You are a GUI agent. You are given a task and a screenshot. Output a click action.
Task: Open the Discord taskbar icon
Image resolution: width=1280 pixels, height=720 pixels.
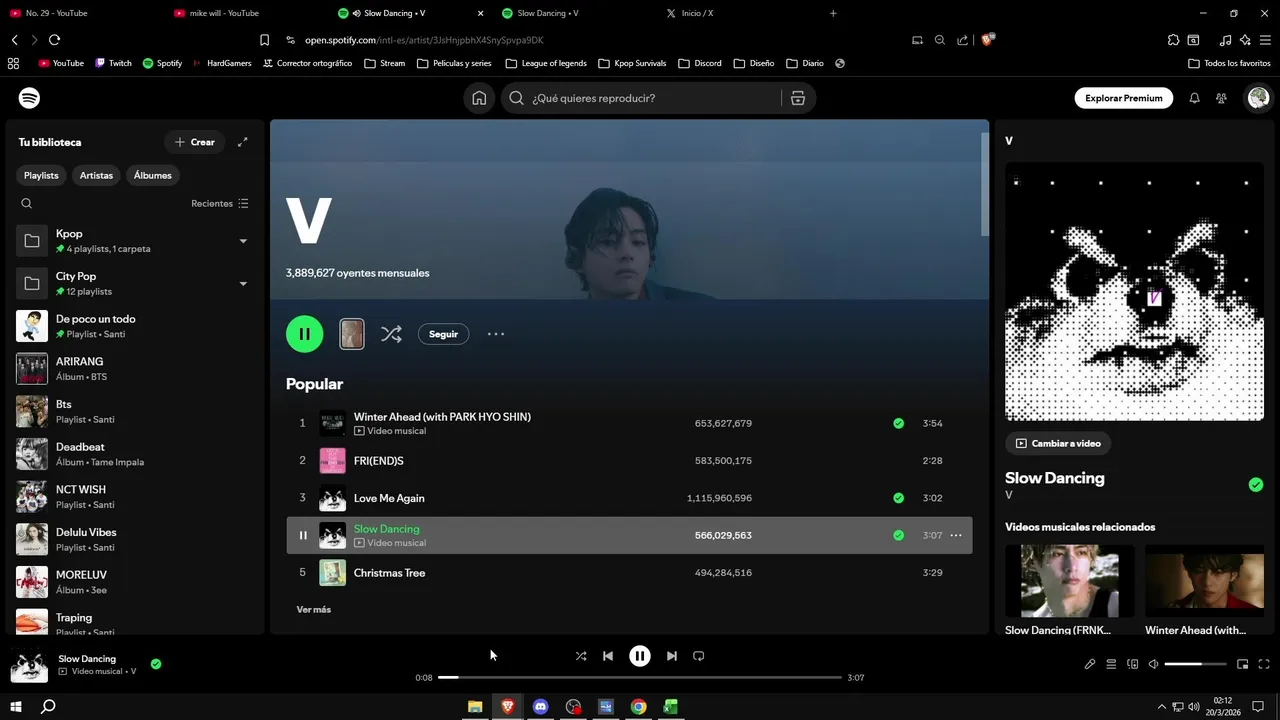pos(541,706)
